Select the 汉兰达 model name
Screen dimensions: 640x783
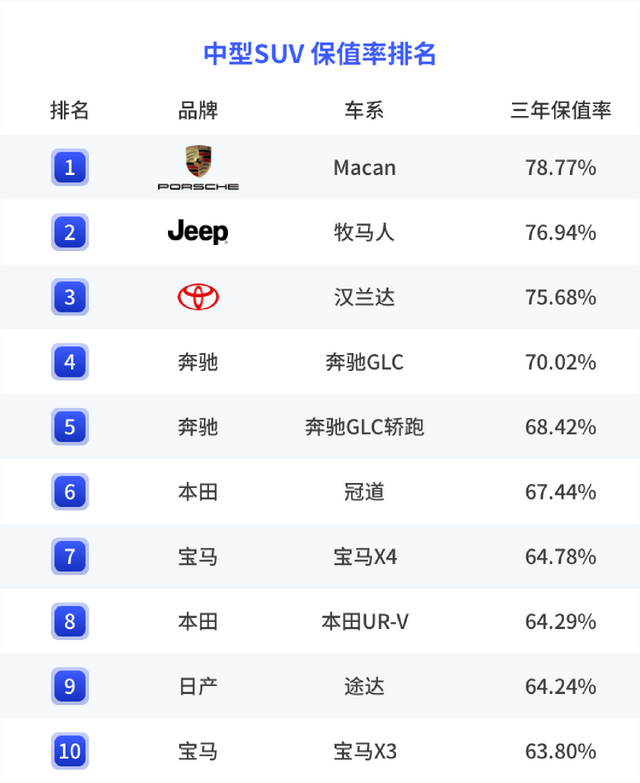point(364,297)
